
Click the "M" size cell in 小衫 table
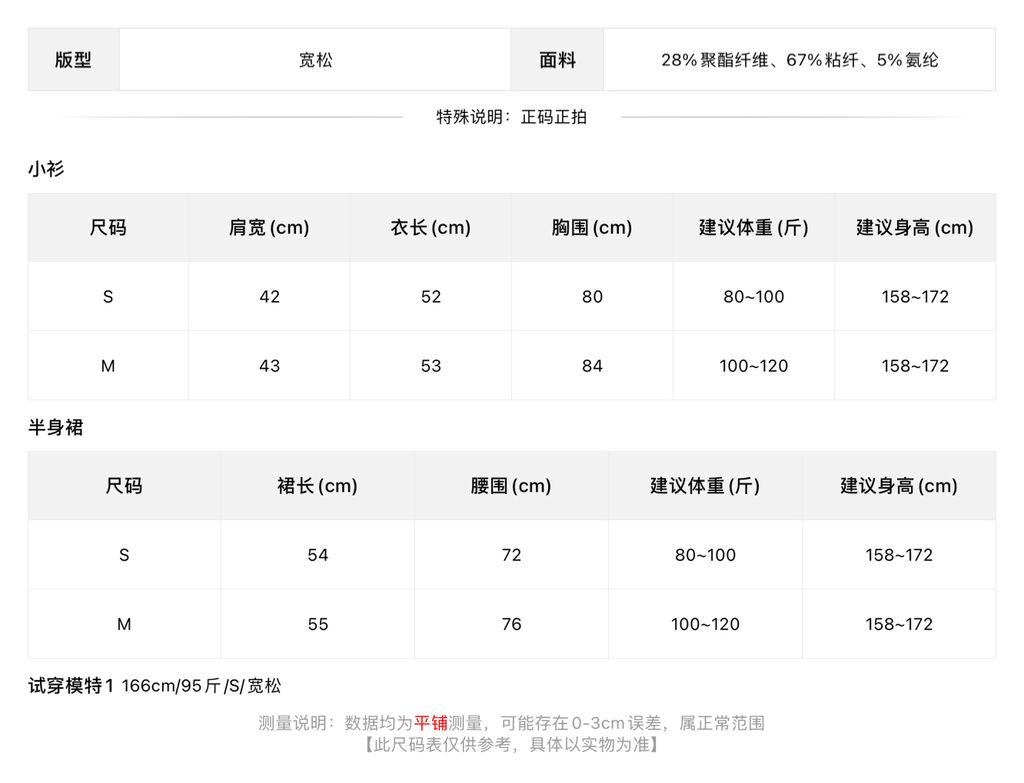[x=108, y=366]
